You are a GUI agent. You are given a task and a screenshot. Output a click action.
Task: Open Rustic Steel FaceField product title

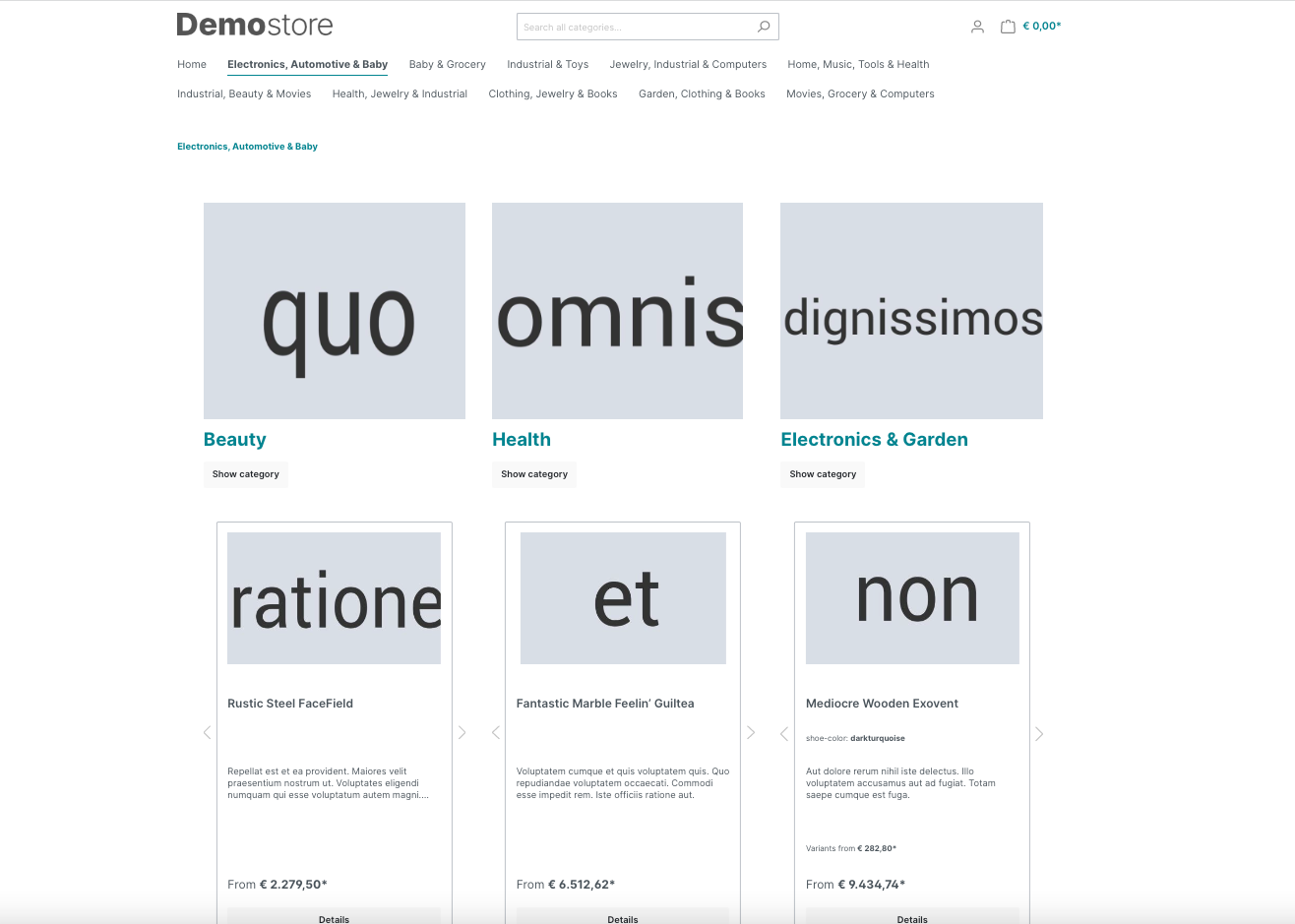click(290, 704)
